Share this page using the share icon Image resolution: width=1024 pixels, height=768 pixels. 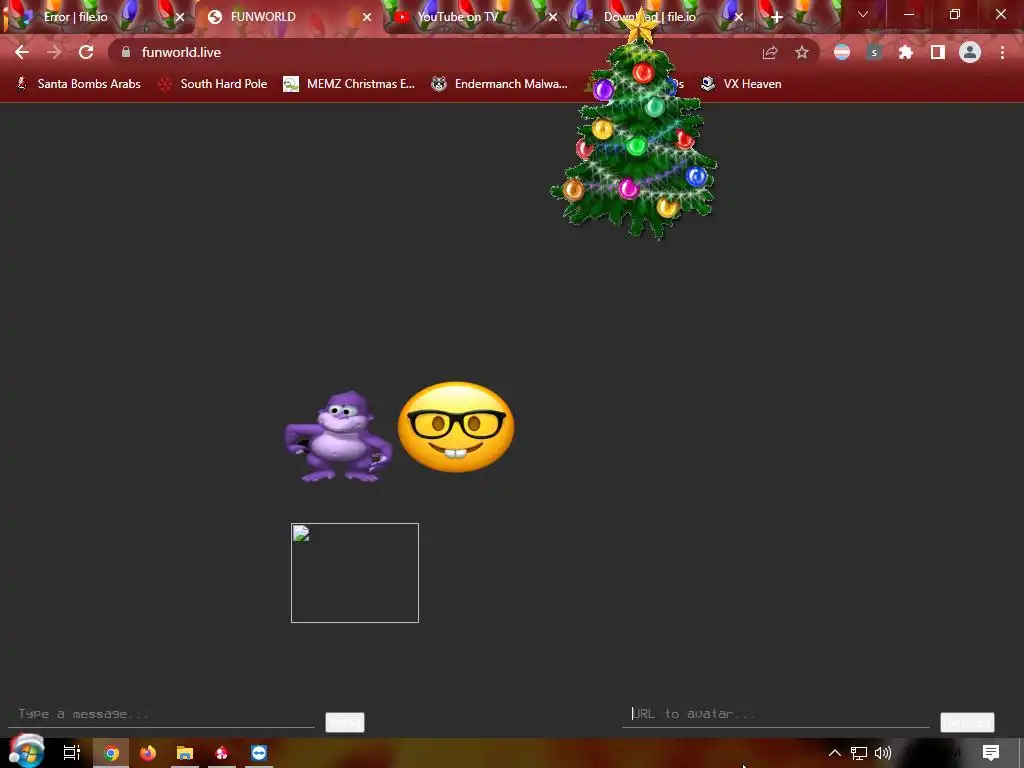pyautogui.click(x=770, y=52)
